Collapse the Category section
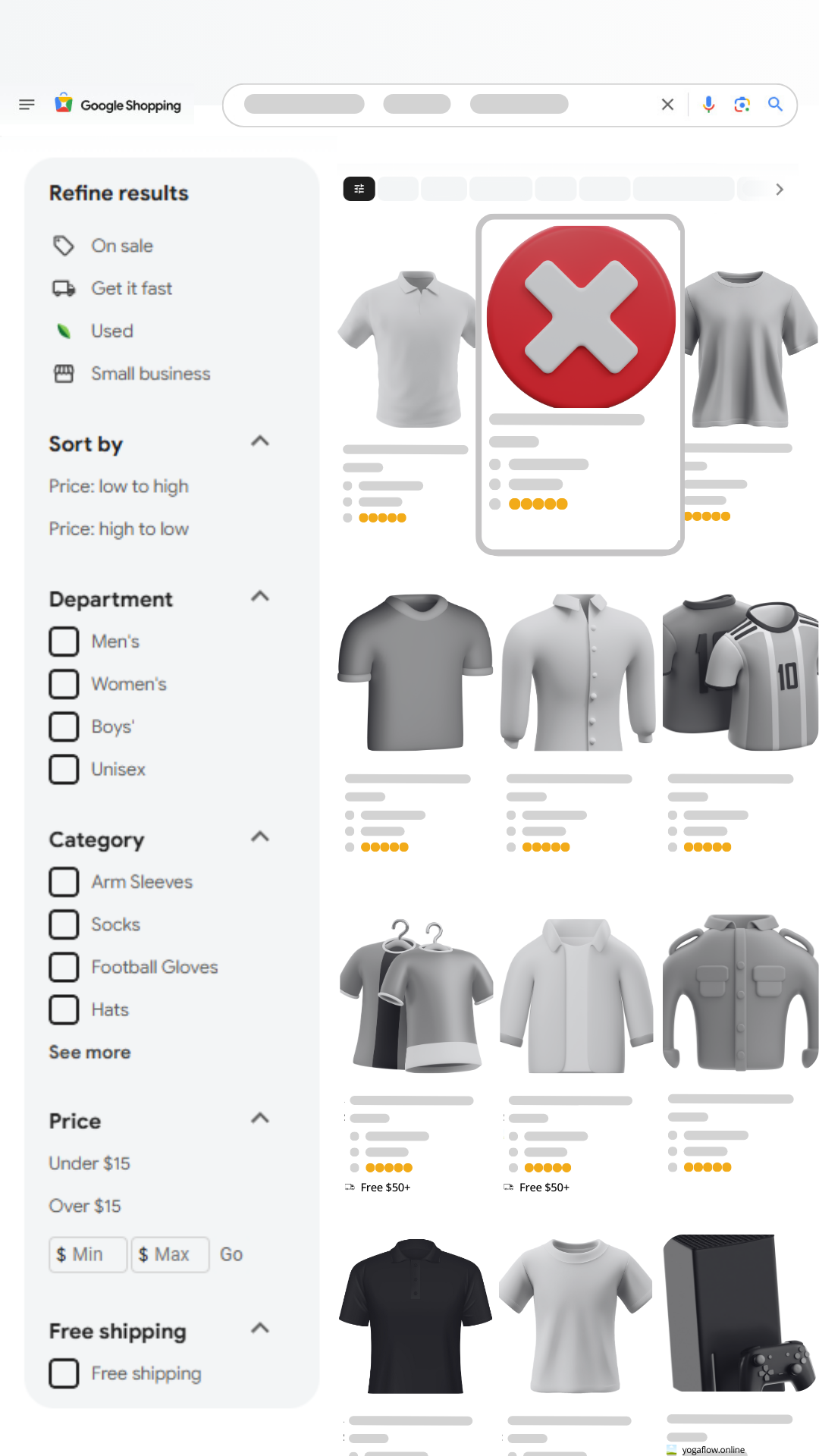This screenshot has height=1456, width=819. (x=260, y=836)
